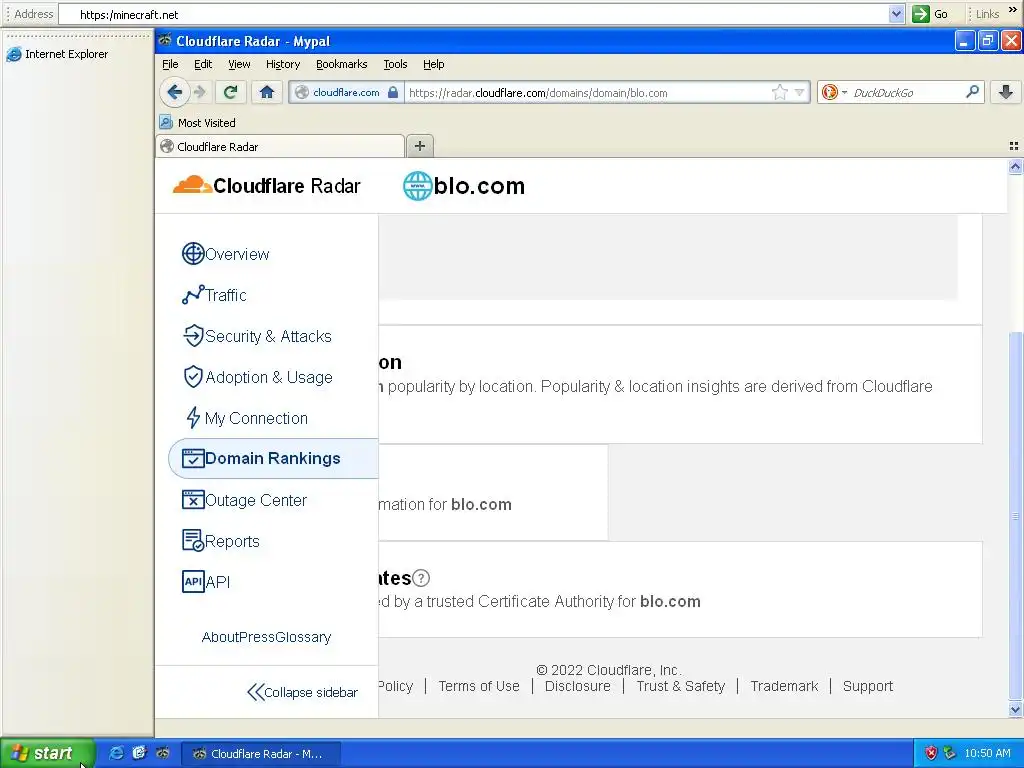This screenshot has height=768, width=1024.
Task: Click the Cloudflare Radar logo
Action: coord(266,186)
